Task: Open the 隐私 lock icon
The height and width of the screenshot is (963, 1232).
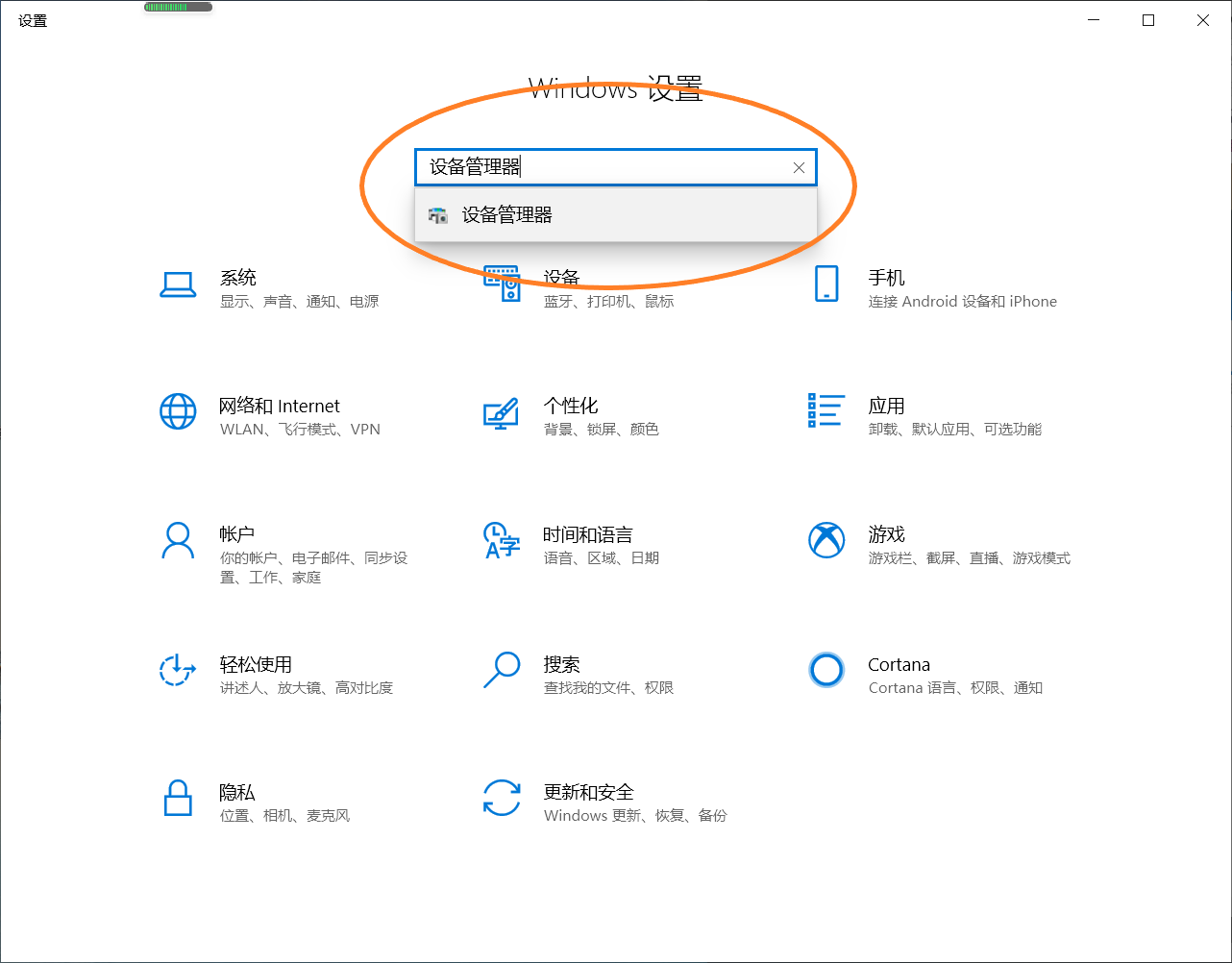Action: (x=178, y=798)
